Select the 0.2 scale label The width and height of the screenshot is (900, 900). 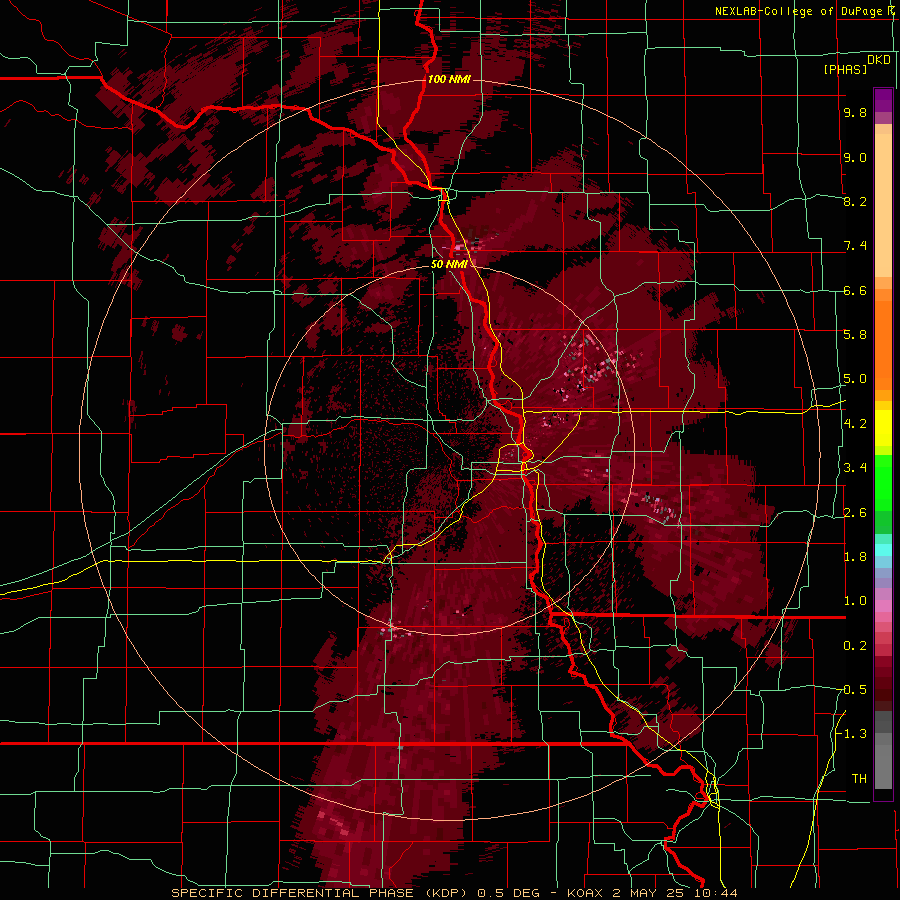pyautogui.click(x=855, y=646)
